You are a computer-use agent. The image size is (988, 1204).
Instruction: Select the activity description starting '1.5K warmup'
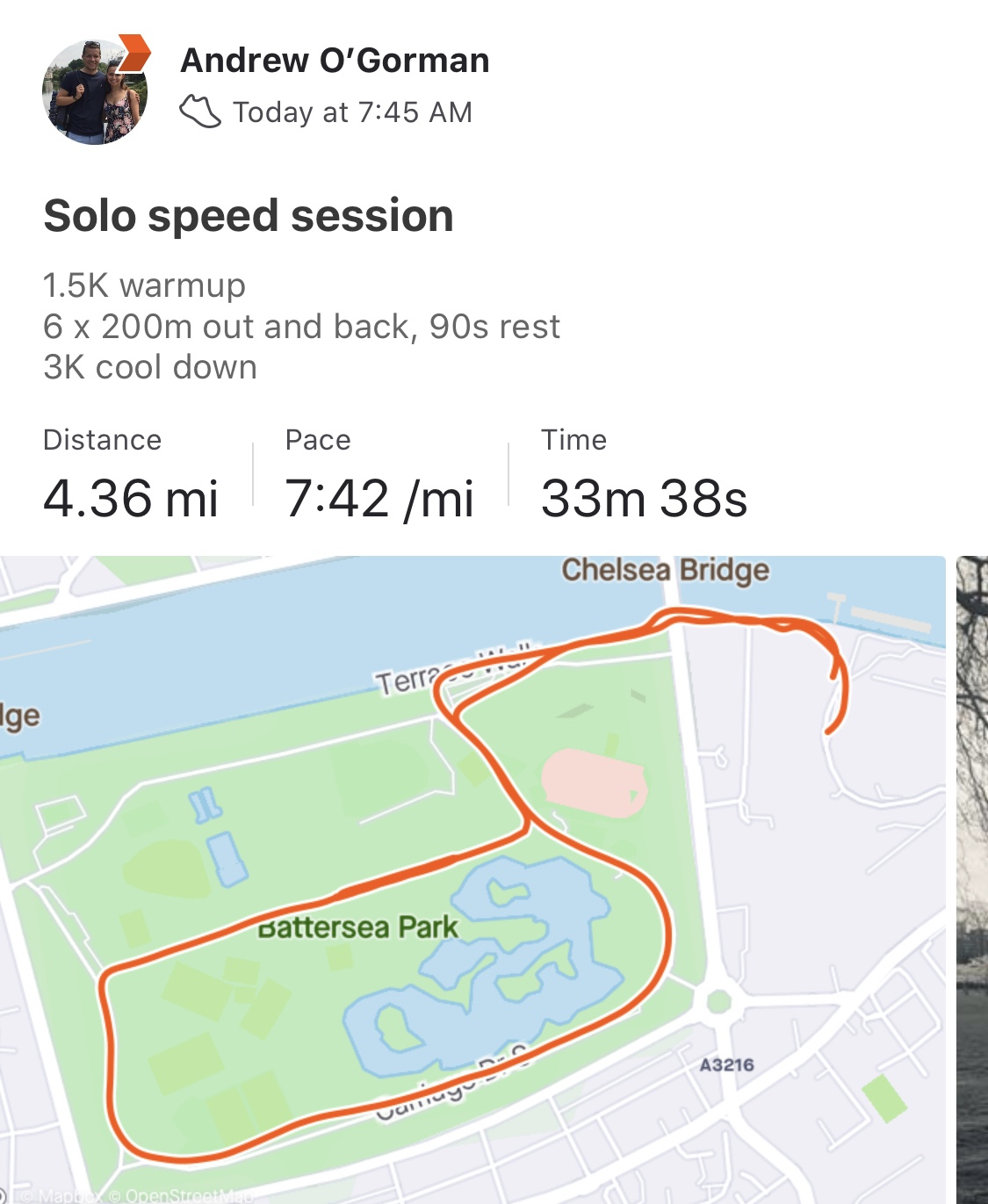pyautogui.click(x=301, y=326)
